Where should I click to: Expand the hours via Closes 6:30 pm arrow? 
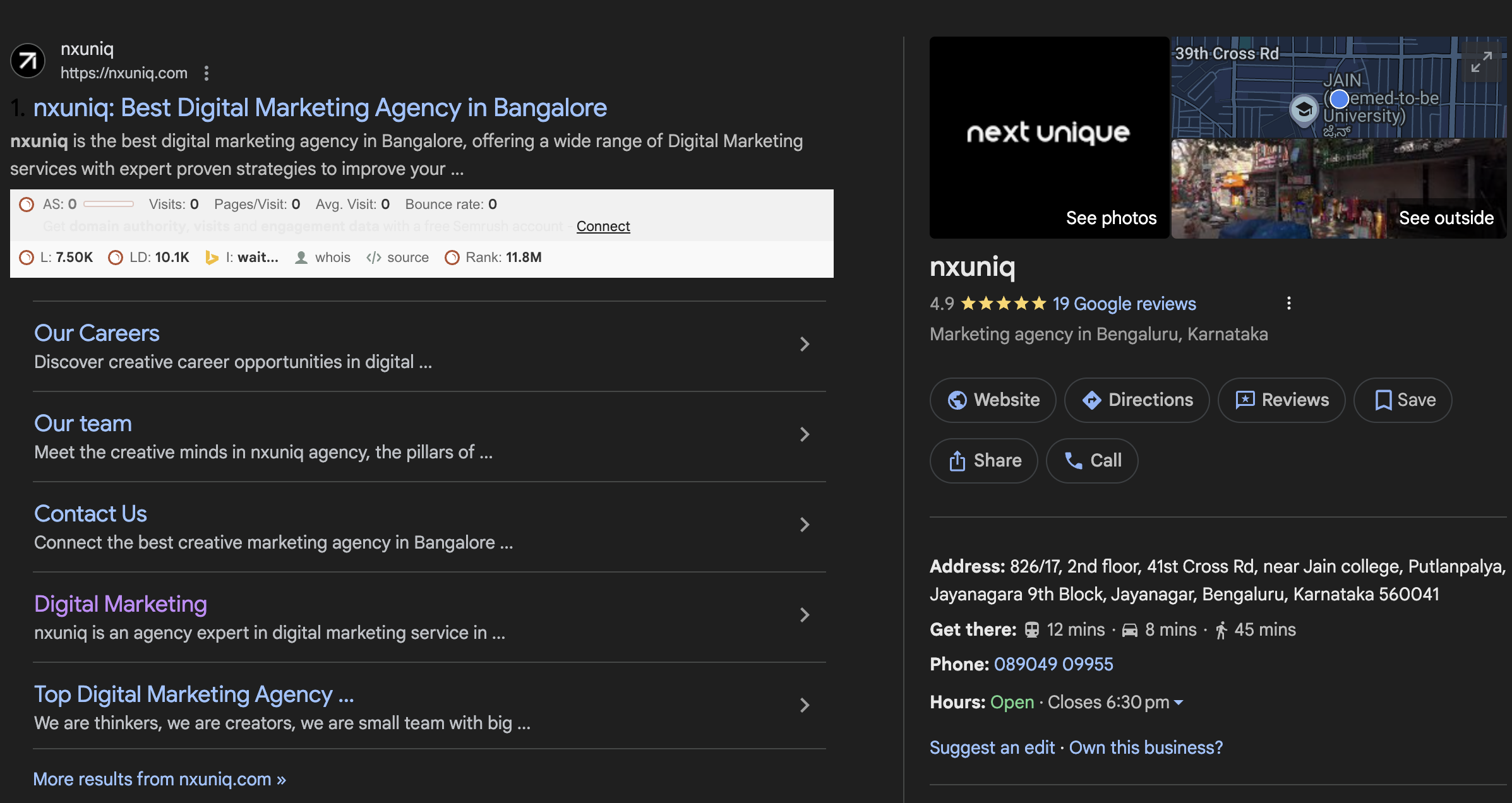(1179, 703)
